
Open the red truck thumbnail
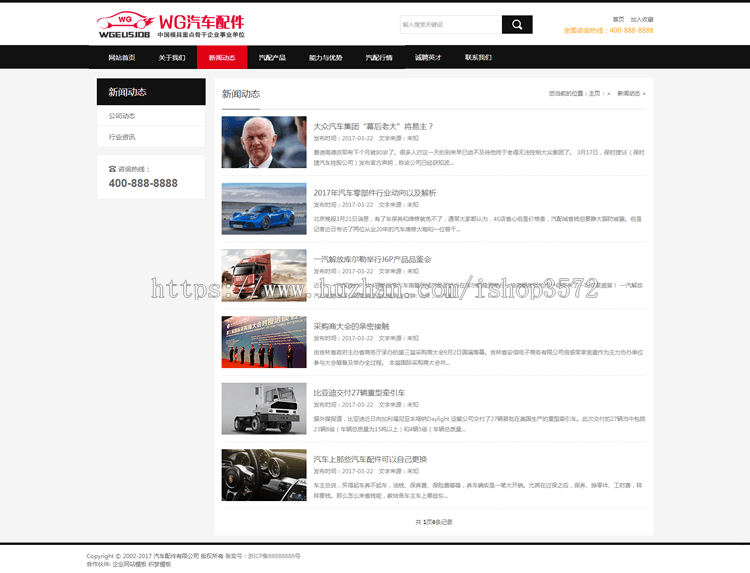[264, 275]
